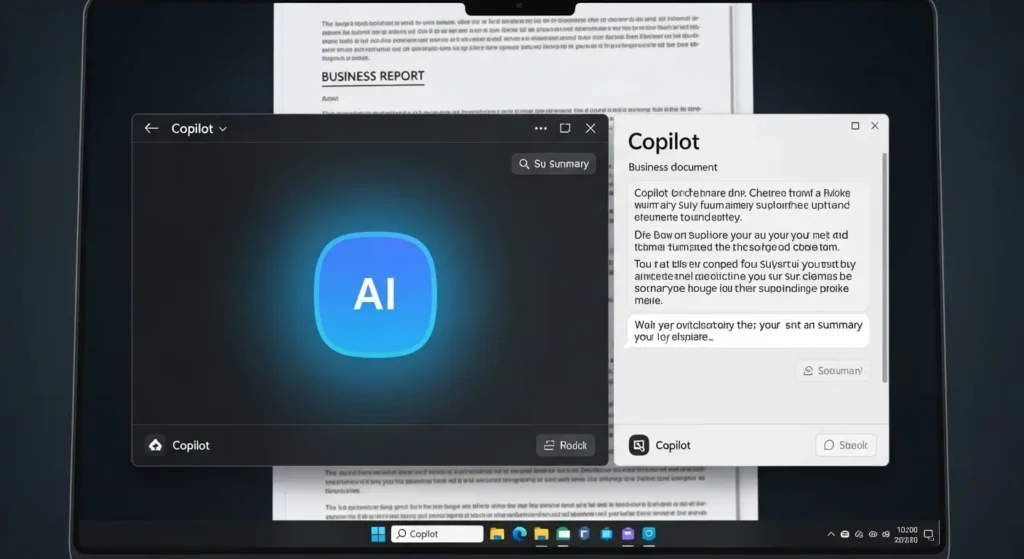Click the large Copilot heading in white panel
The image size is (1024, 559).
tap(664, 142)
